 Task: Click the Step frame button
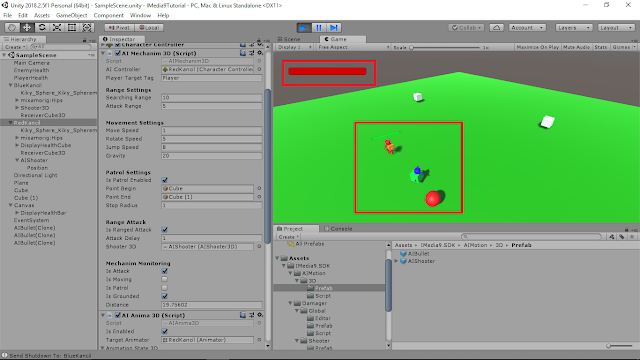[x=334, y=28]
